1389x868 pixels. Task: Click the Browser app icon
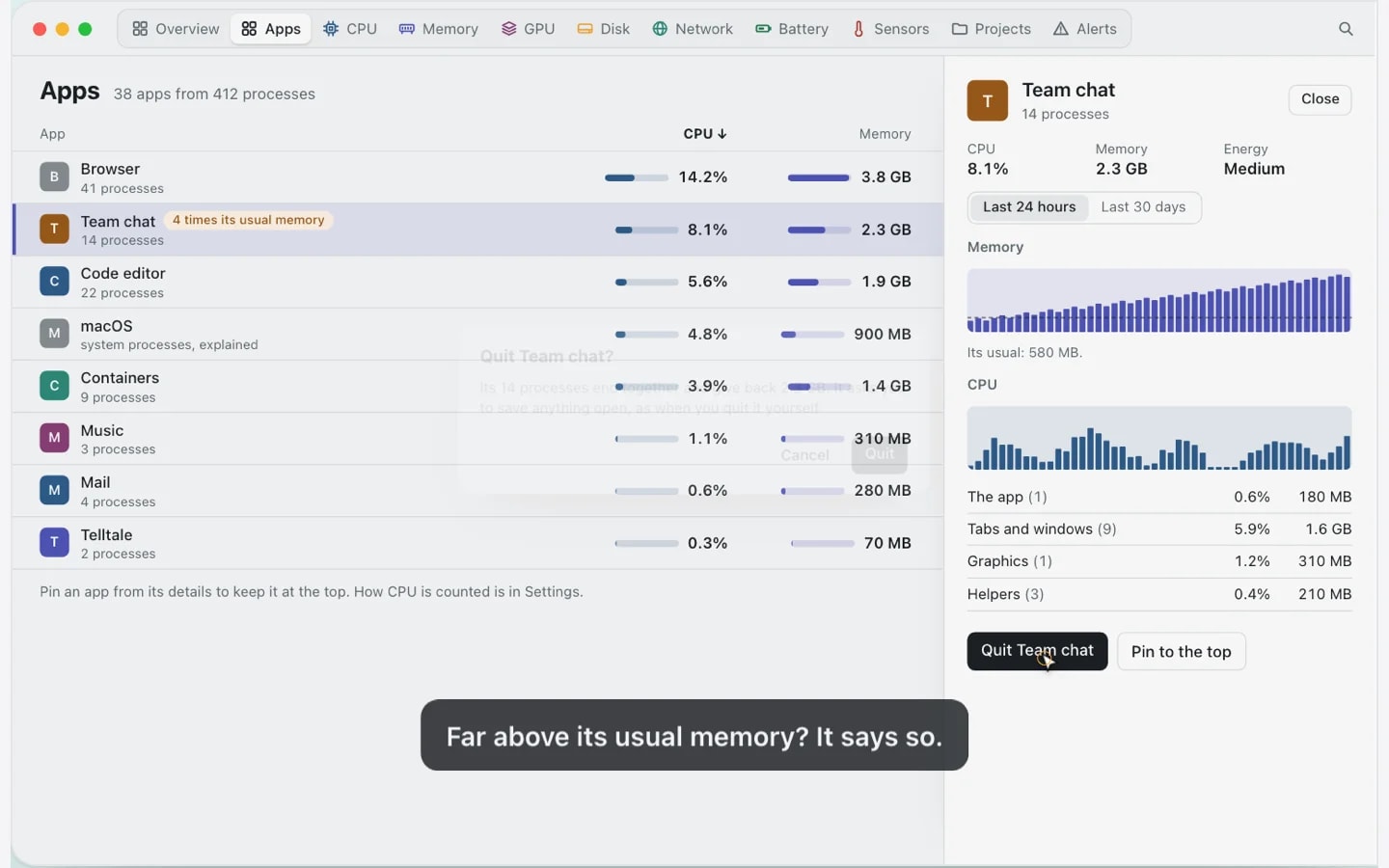click(x=54, y=176)
